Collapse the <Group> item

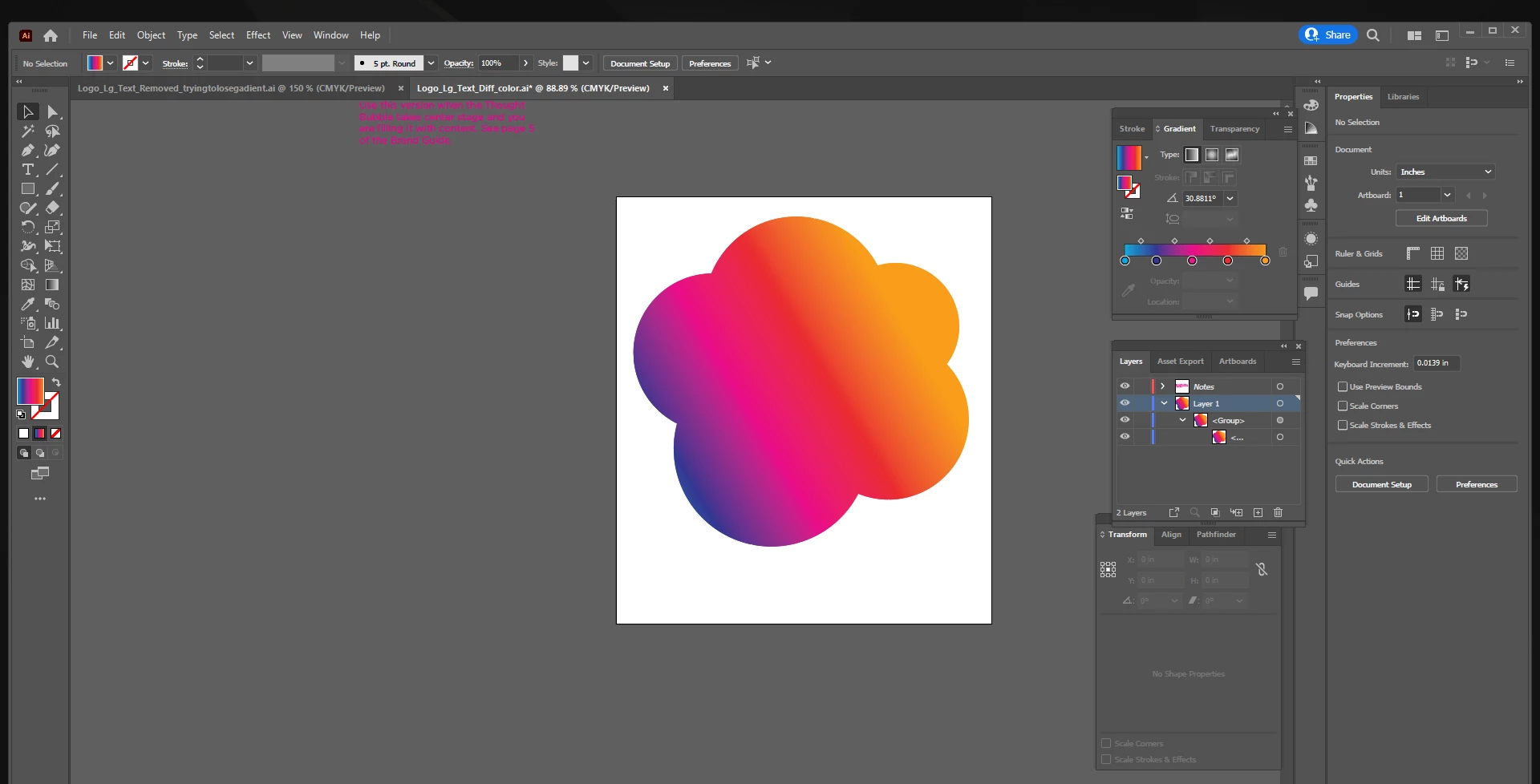point(1182,420)
